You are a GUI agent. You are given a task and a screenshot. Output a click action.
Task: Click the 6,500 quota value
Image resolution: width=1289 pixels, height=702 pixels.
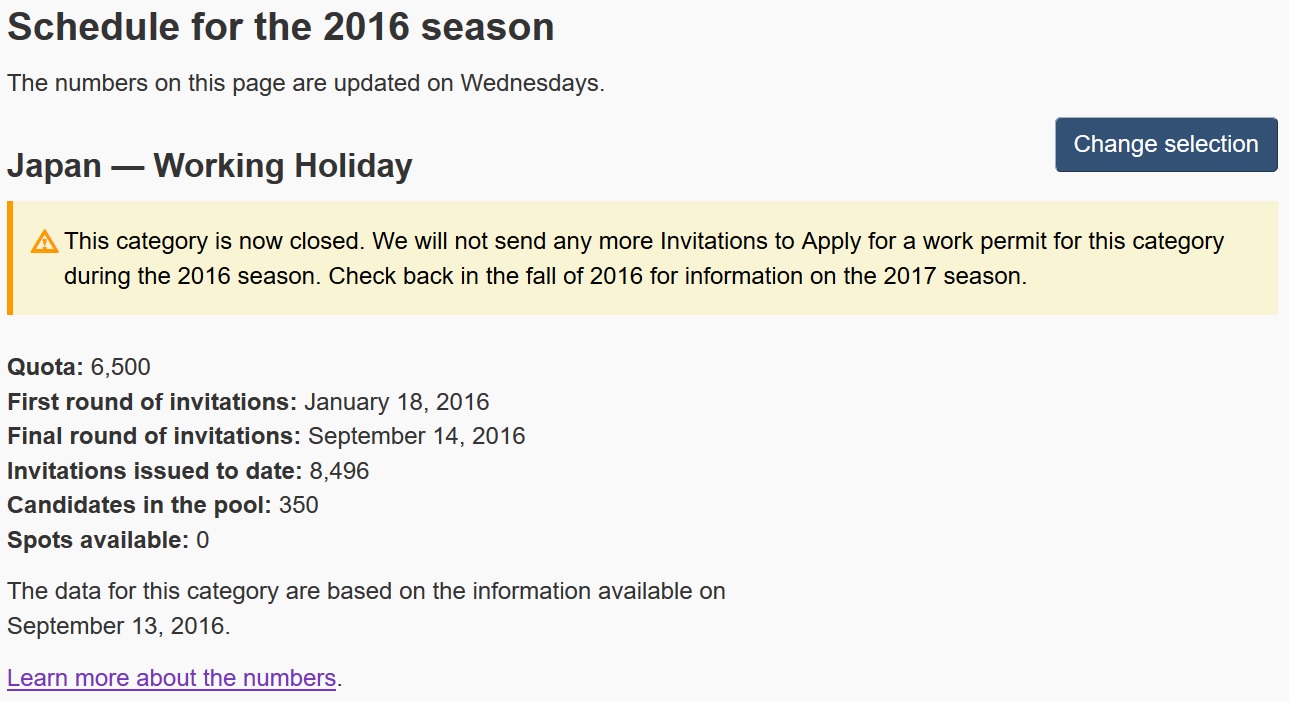[x=121, y=367]
